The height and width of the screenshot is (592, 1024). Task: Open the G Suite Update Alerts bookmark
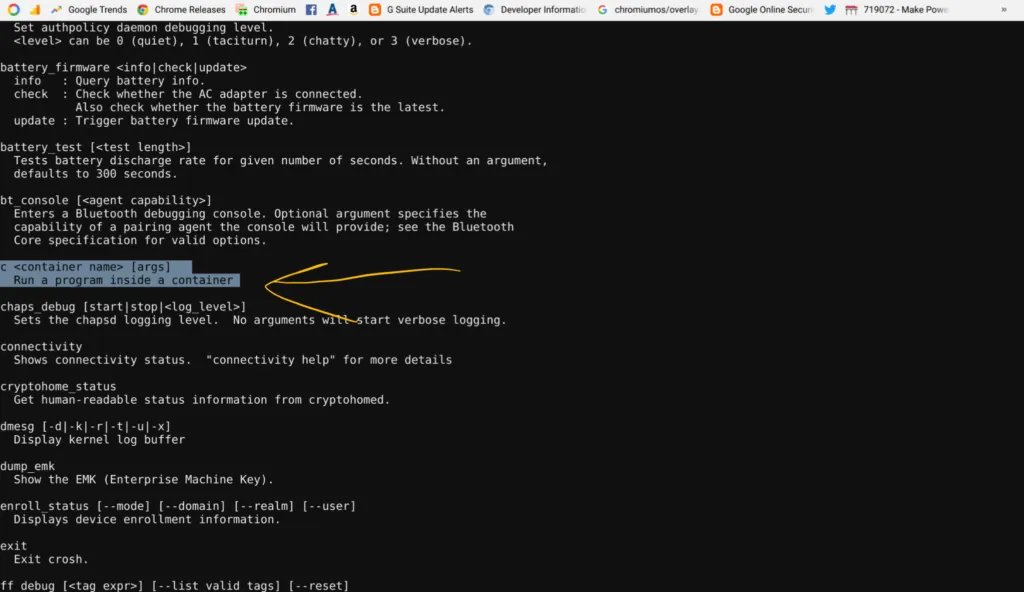click(x=421, y=9)
